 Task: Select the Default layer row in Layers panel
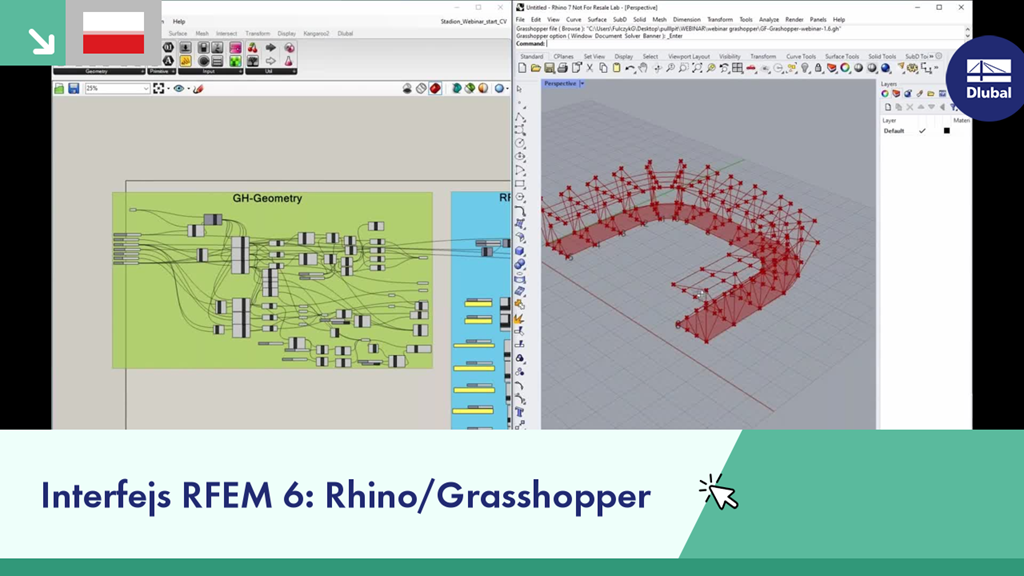[925, 131]
